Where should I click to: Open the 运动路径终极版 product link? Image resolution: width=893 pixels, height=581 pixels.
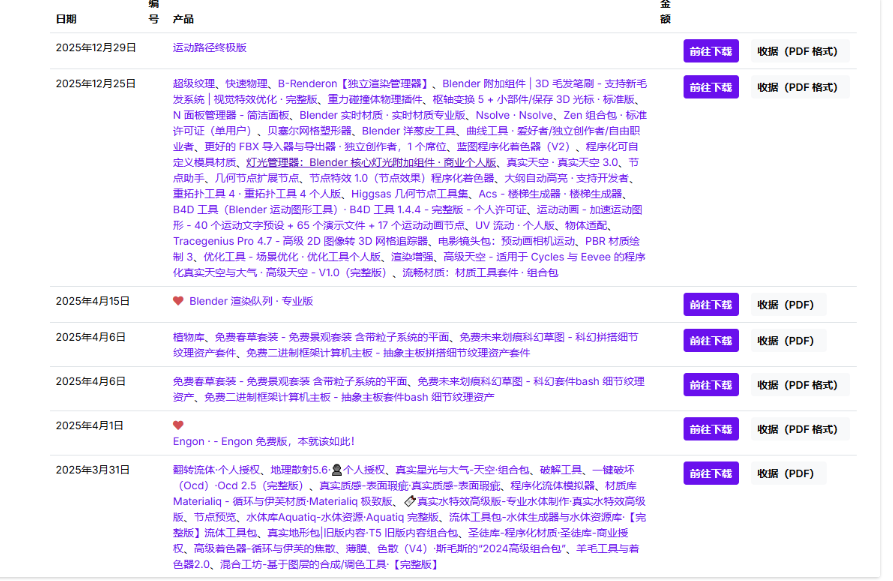210,48
